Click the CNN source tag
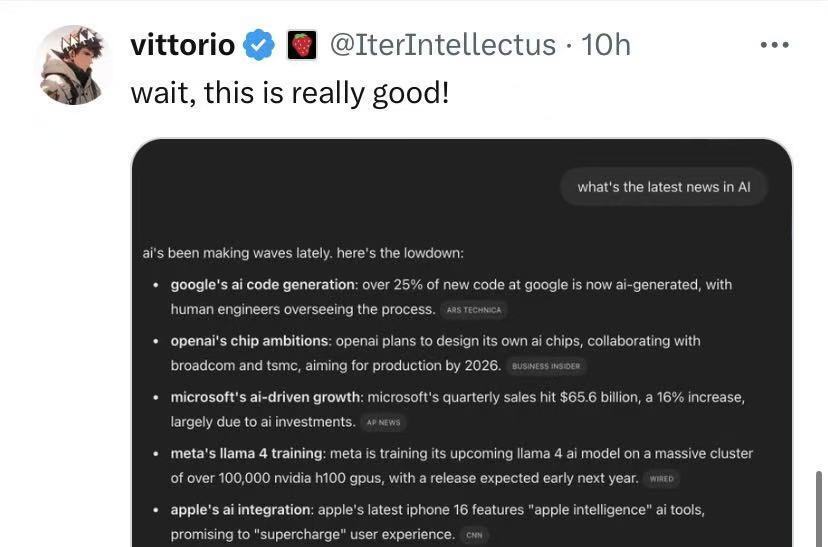Image resolution: width=828 pixels, height=547 pixels. [x=474, y=535]
